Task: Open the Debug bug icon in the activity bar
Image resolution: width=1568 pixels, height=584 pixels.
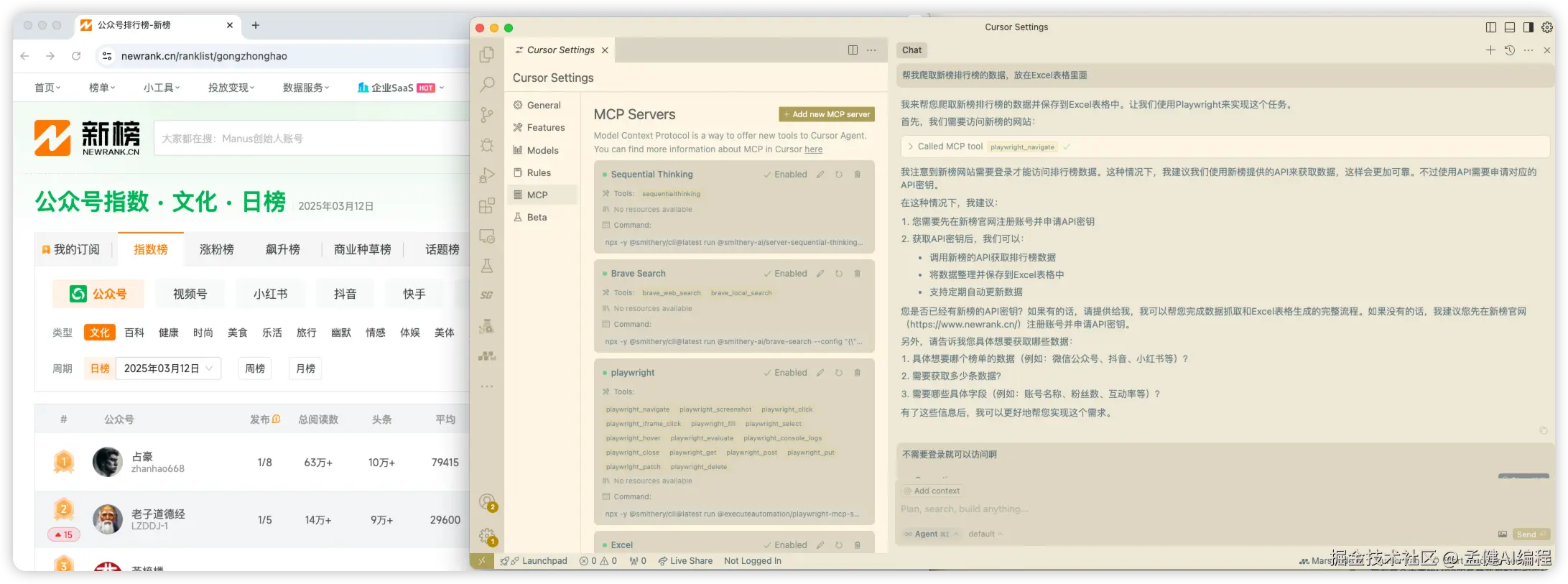Action: 487,144
